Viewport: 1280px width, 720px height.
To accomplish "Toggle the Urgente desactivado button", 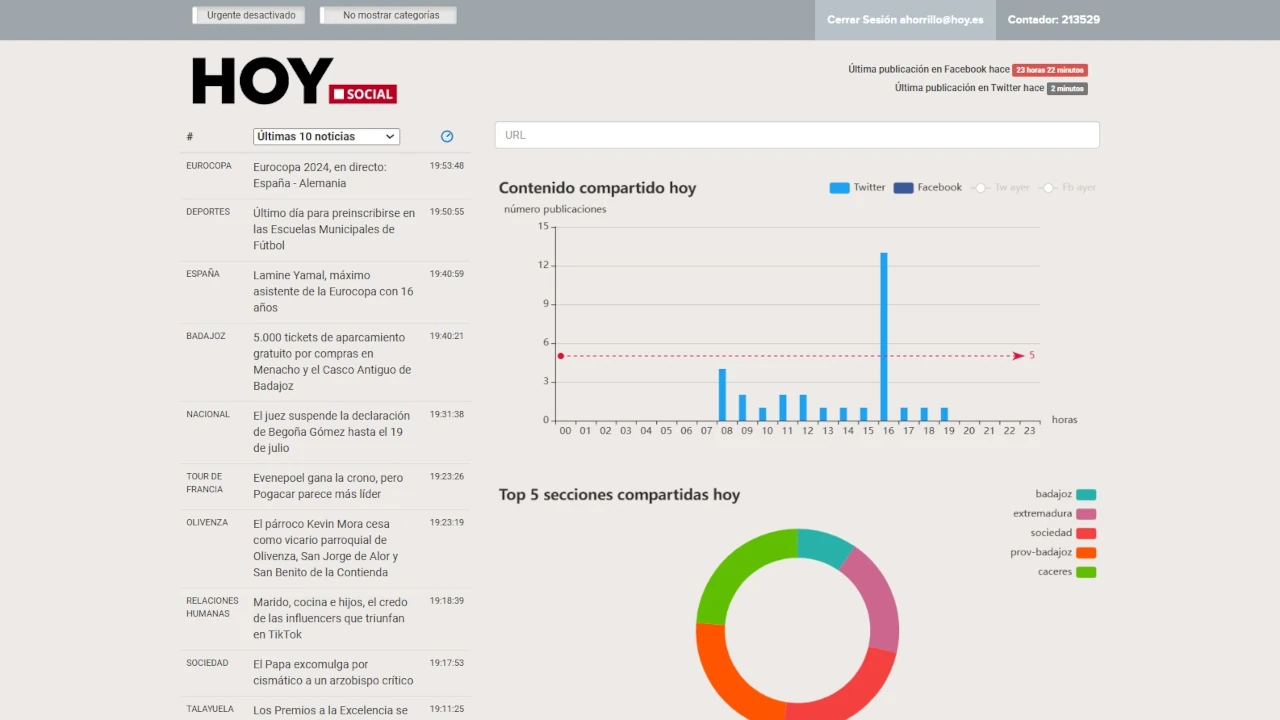I will (x=251, y=15).
